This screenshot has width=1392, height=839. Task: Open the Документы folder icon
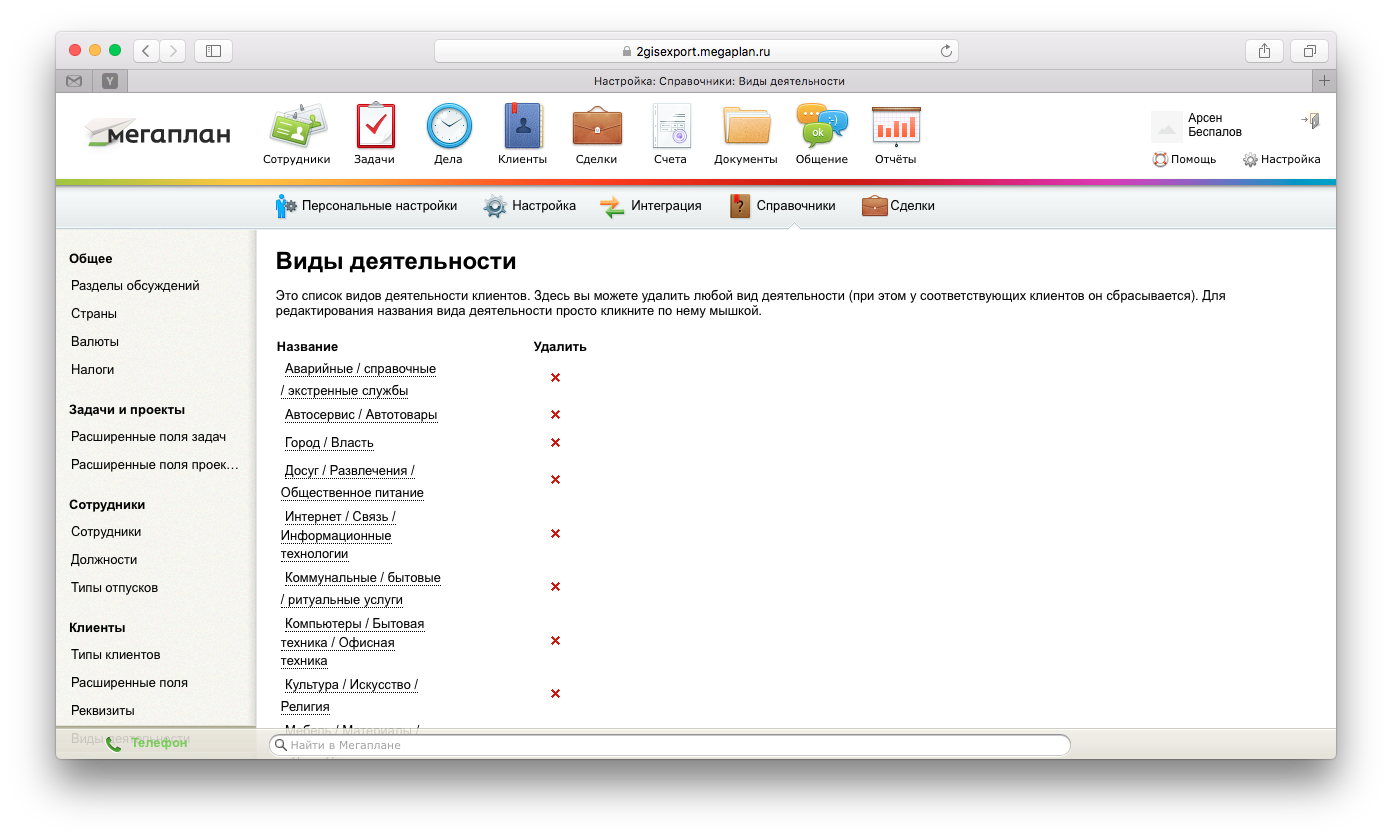[x=746, y=127]
